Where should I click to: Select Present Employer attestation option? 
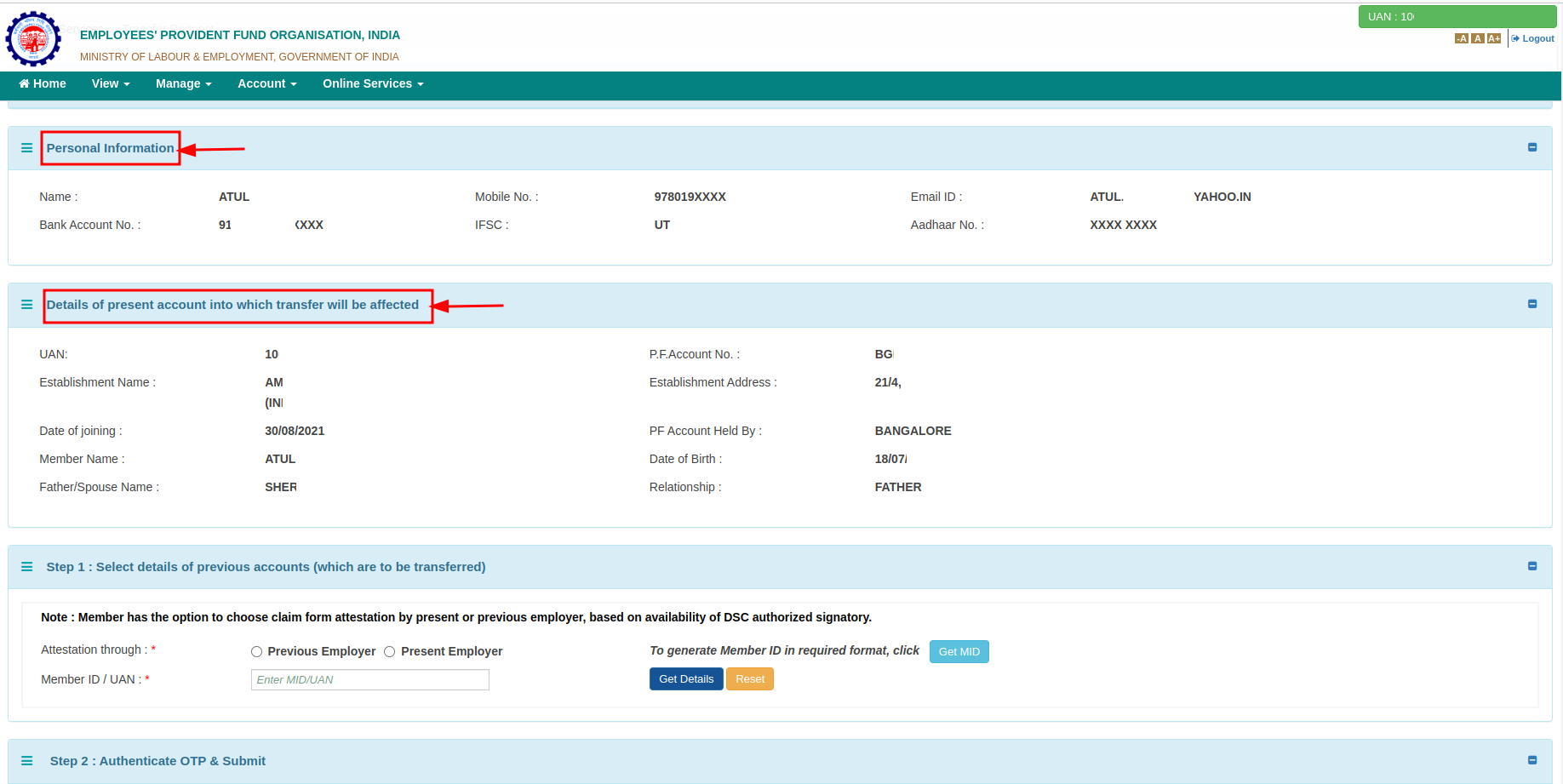(389, 652)
